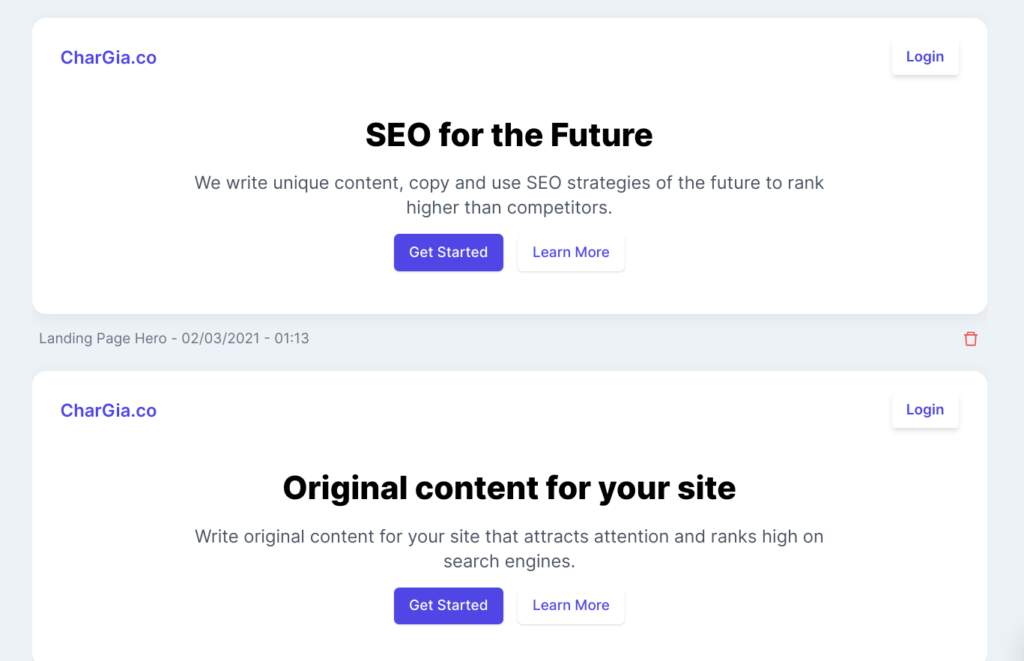This screenshot has width=1024, height=661.
Task: Click the text line 'higher than competitors.'
Action: tap(509, 208)
